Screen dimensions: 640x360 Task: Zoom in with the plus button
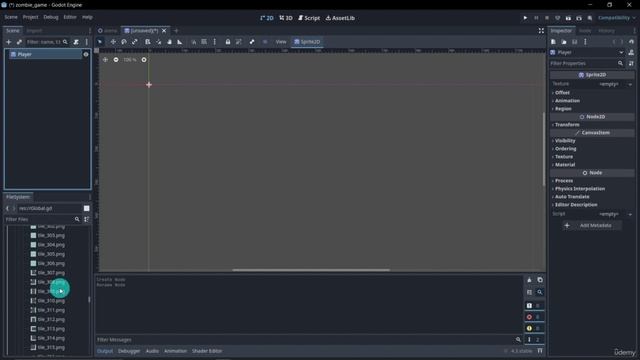144,60
